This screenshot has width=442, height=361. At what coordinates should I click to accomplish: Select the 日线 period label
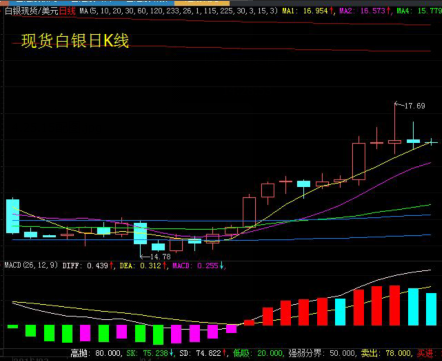(x=67, y=11)
